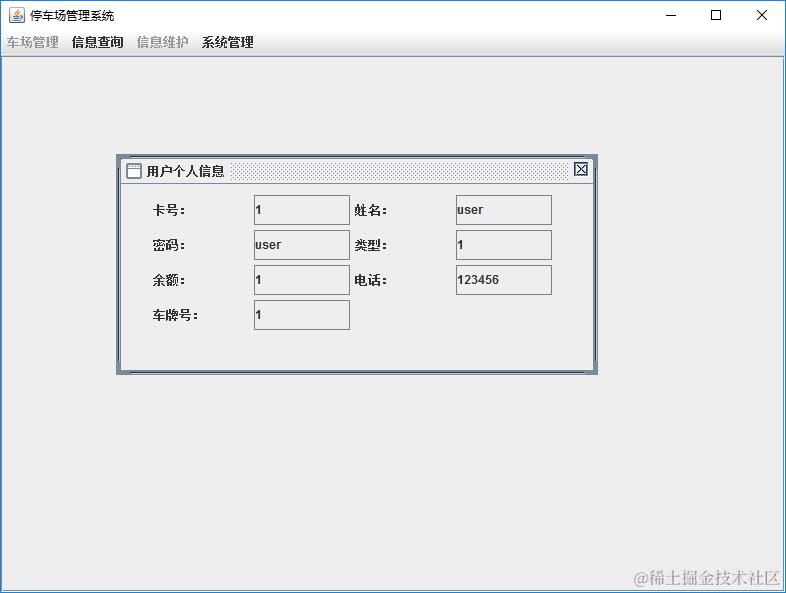Click the 余额: label

(169, 280)
